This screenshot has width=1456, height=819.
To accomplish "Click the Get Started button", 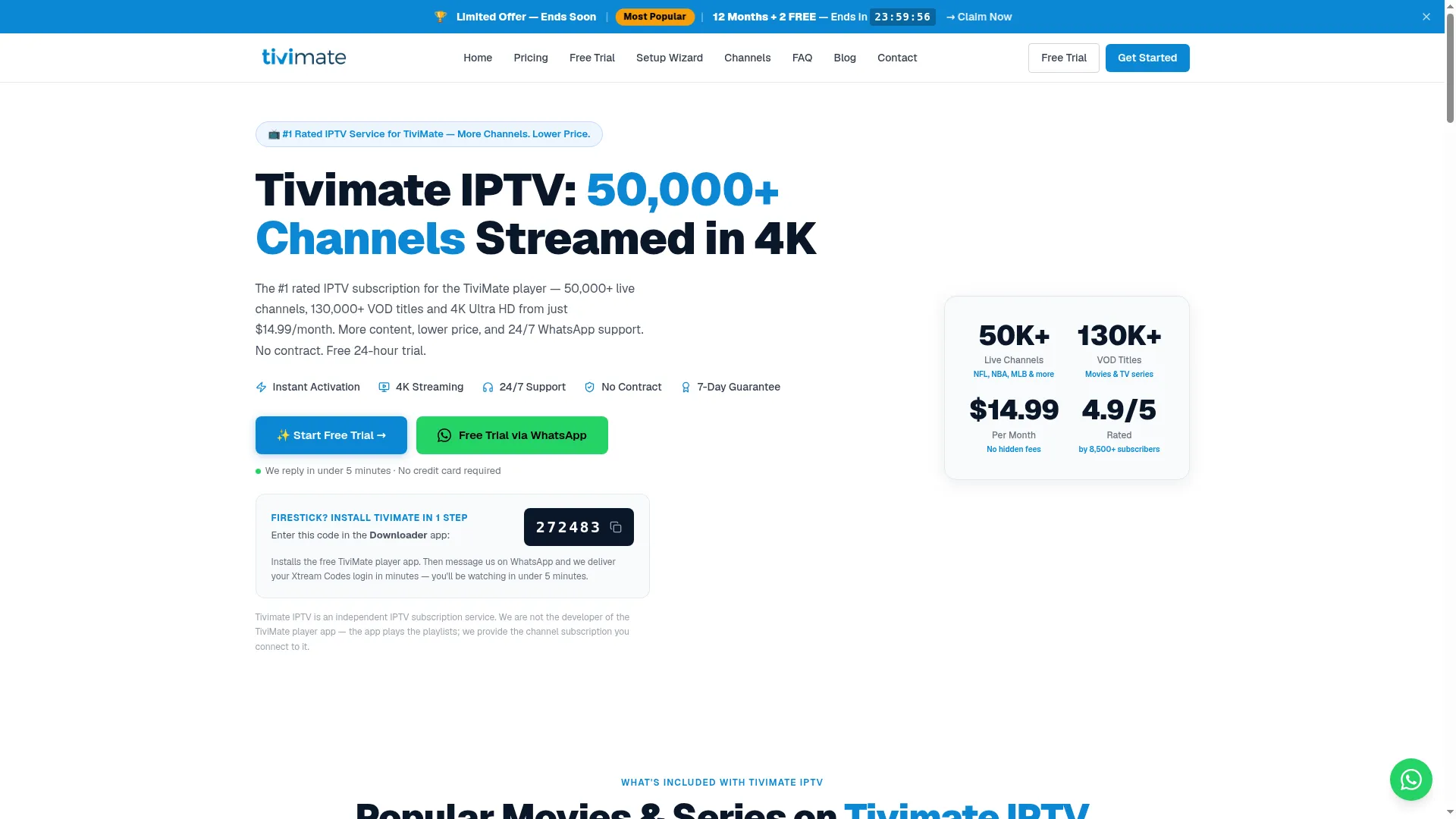I will [x=1147, y=58].
